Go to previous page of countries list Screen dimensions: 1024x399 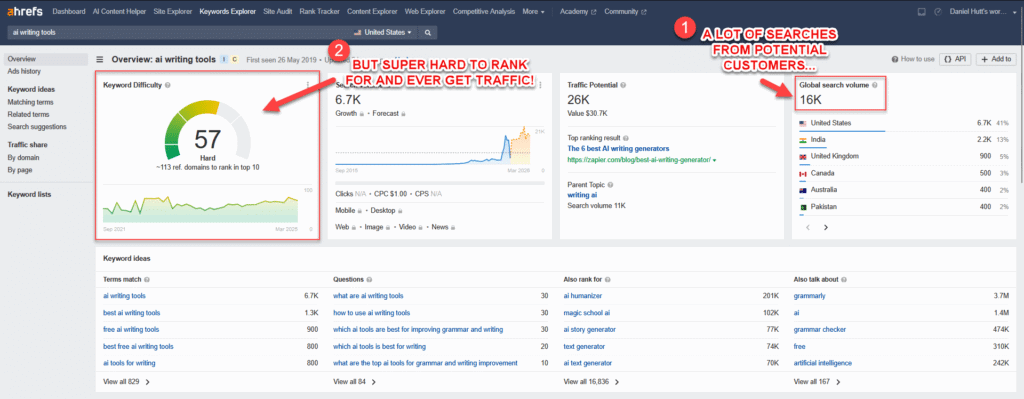(807, 227)
